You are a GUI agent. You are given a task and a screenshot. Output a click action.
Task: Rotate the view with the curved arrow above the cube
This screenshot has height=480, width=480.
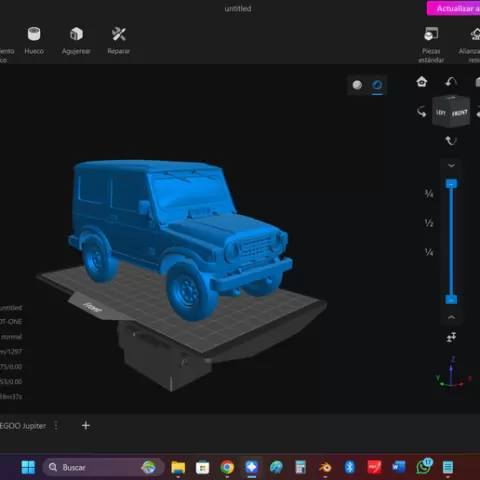[x=451, y=82]
